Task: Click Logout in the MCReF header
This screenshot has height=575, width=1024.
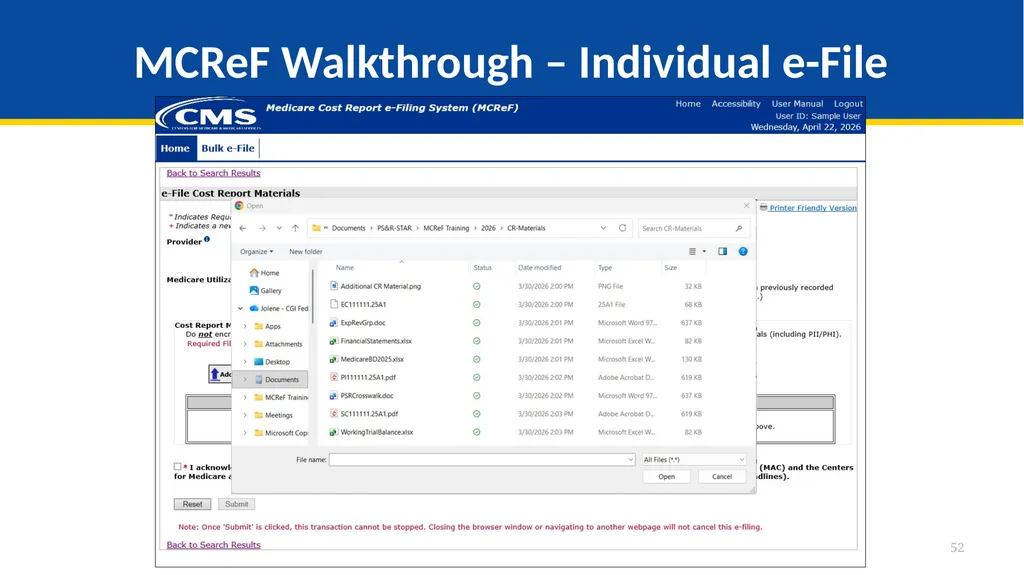Action: 848,104
